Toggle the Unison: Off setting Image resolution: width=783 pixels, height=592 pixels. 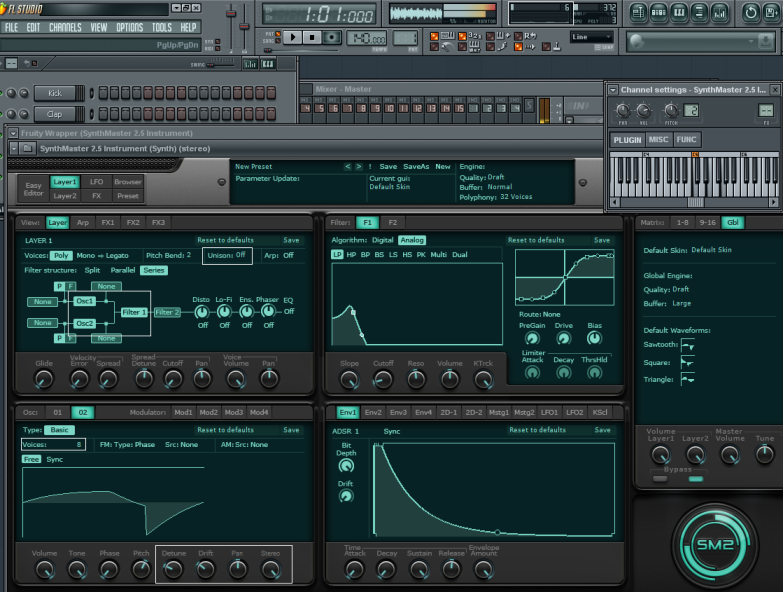click(x=227, y=256)
